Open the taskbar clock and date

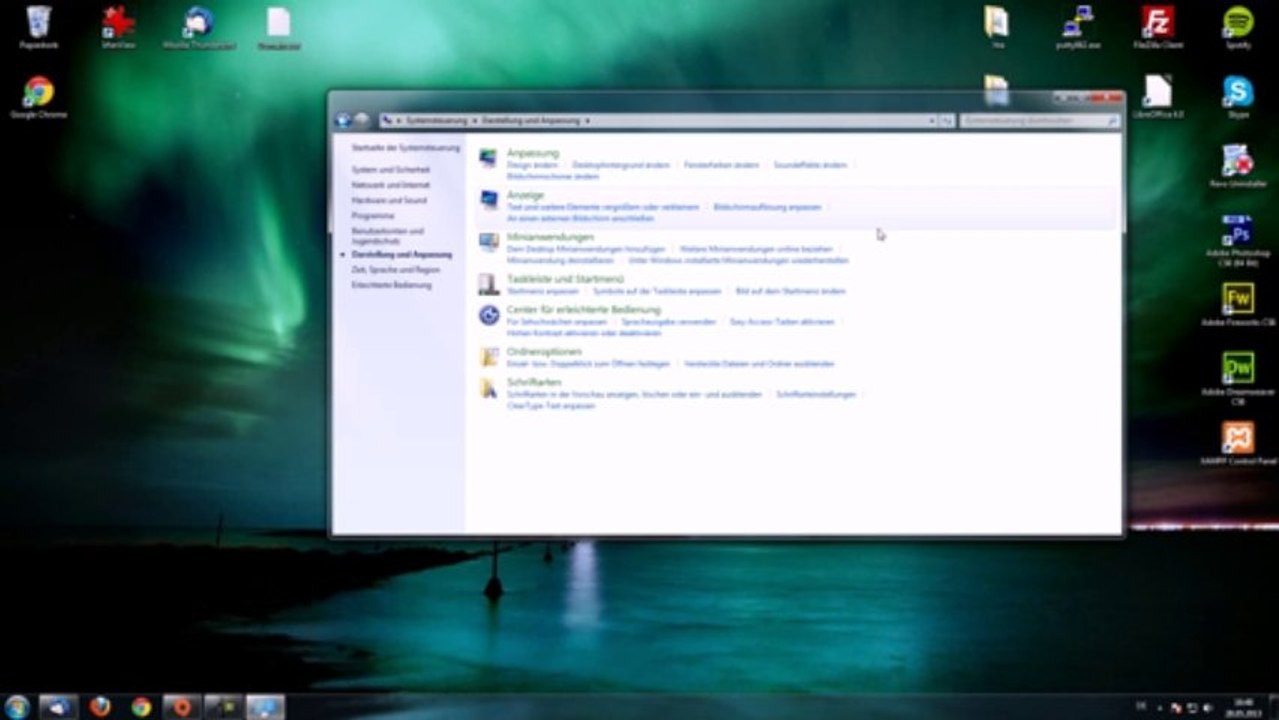1244,707
